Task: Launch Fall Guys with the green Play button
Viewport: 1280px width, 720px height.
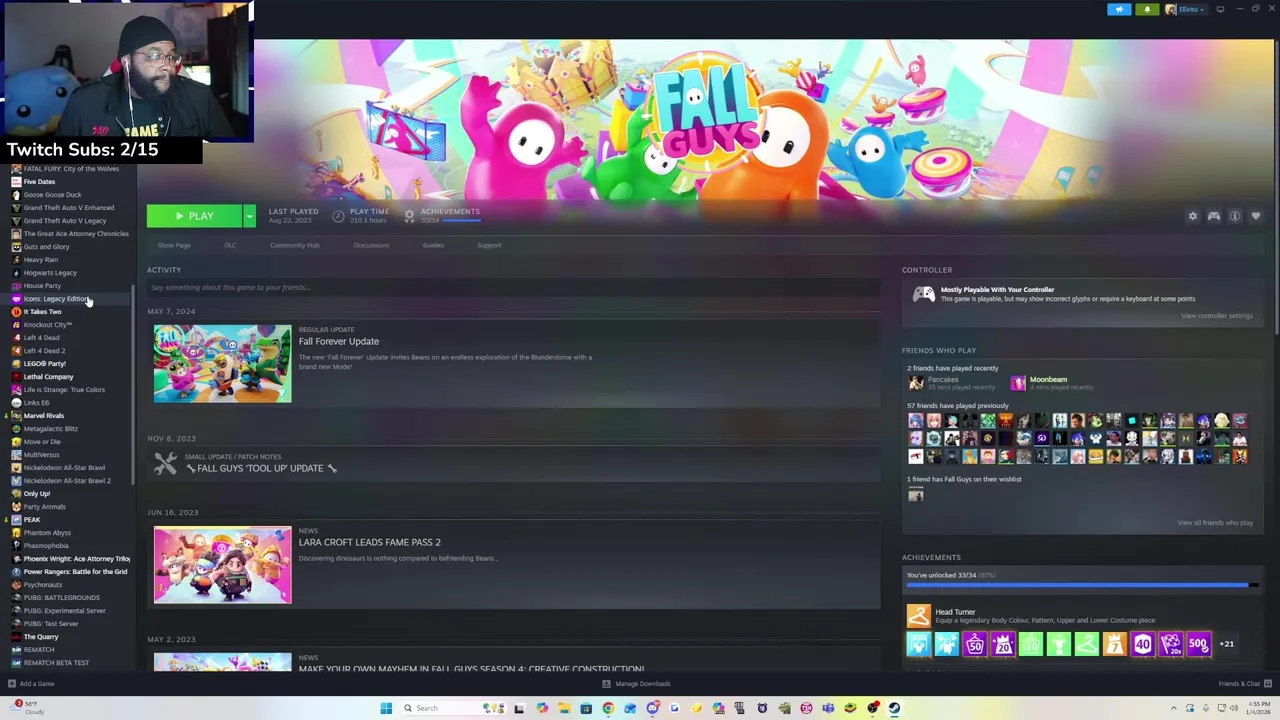Action: click(x=194, y=216)
